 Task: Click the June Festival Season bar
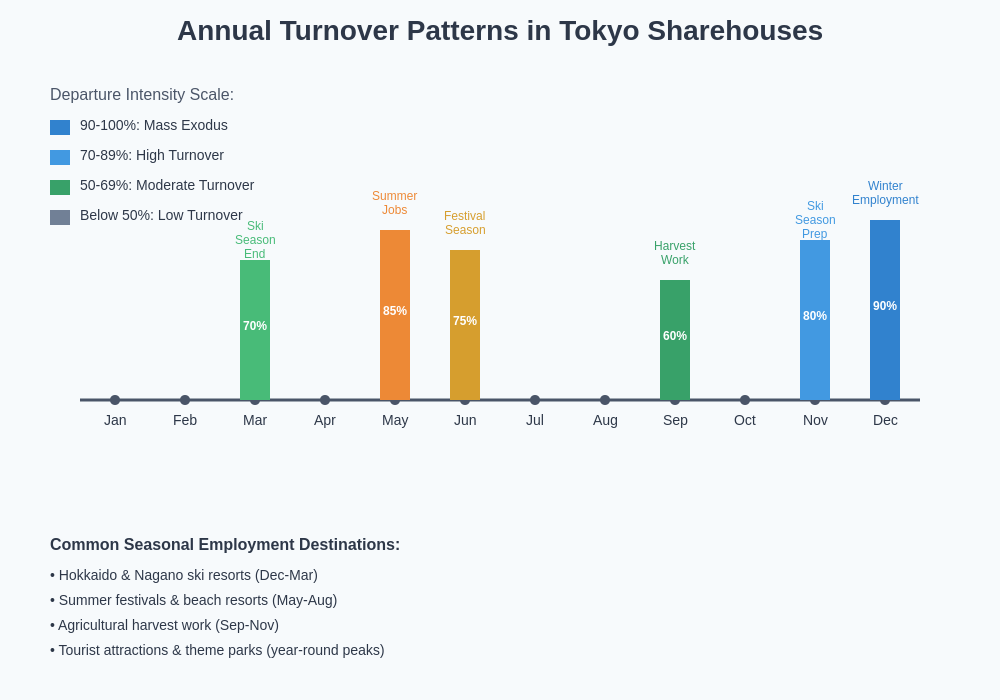click(465, 323)
